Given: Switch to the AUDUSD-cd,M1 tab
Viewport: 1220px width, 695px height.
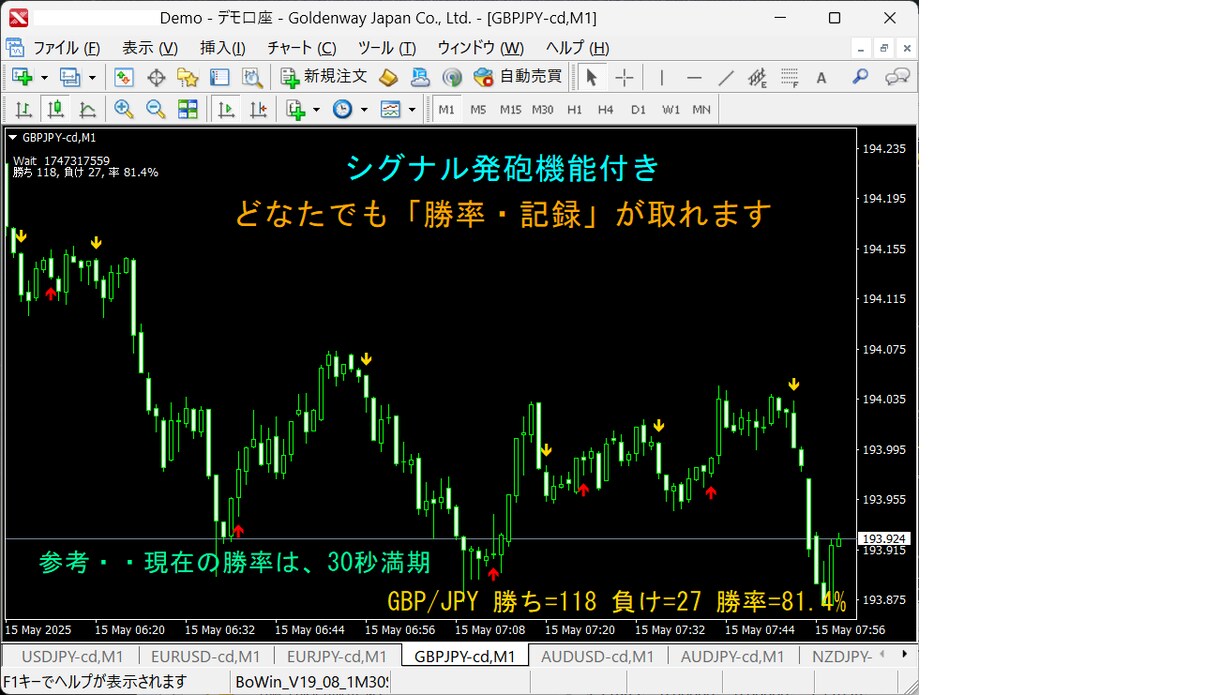Looking at the screenshot, I should [x=598, y=656].
